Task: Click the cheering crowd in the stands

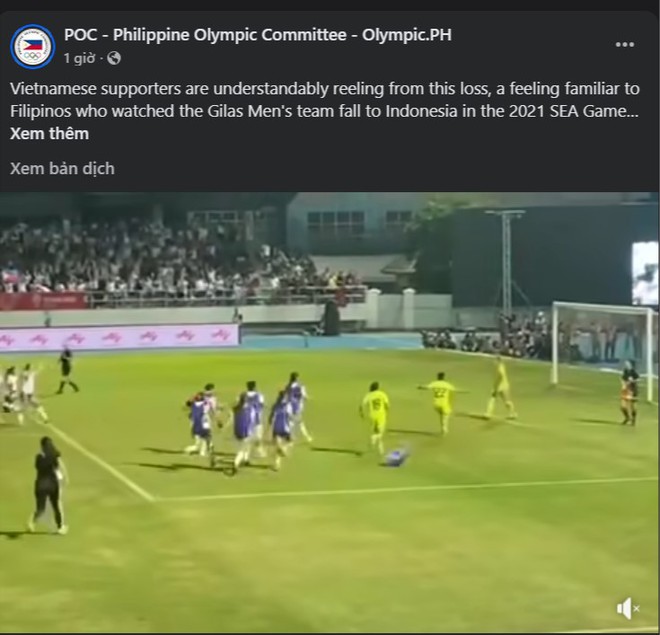Action: 177,261
